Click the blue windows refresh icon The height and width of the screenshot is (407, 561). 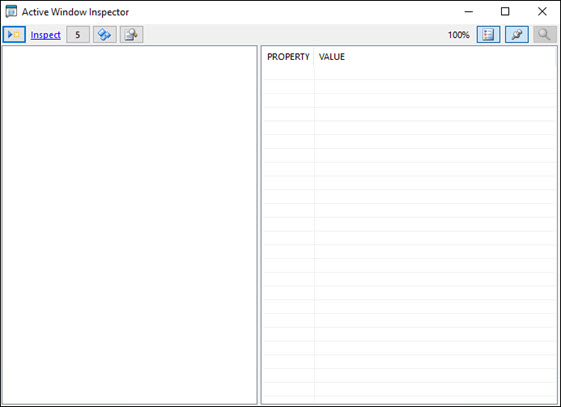[105, 35]
